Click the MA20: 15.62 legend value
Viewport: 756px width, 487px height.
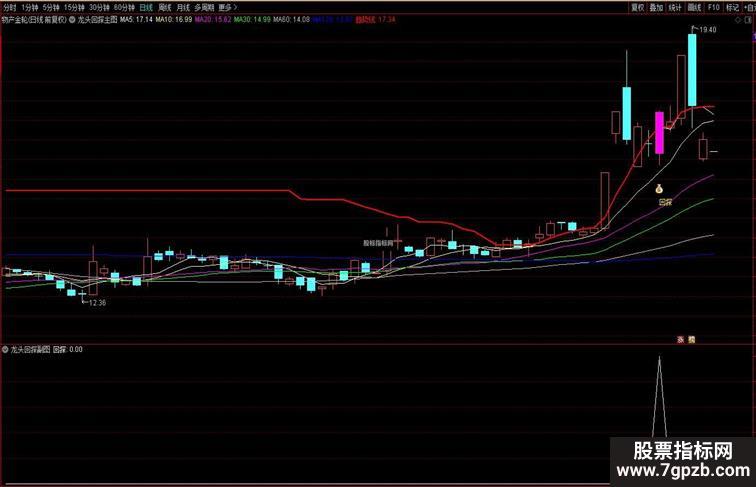(213, 20)
